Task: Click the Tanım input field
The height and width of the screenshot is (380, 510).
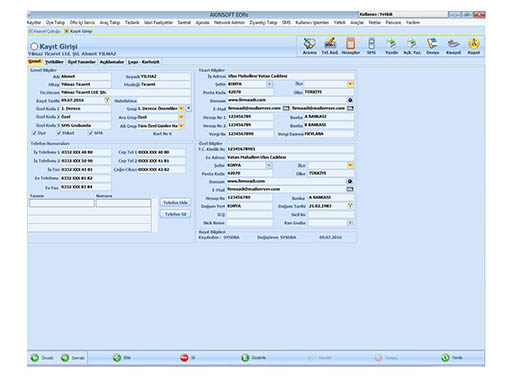Action: (x=62, y=203)
